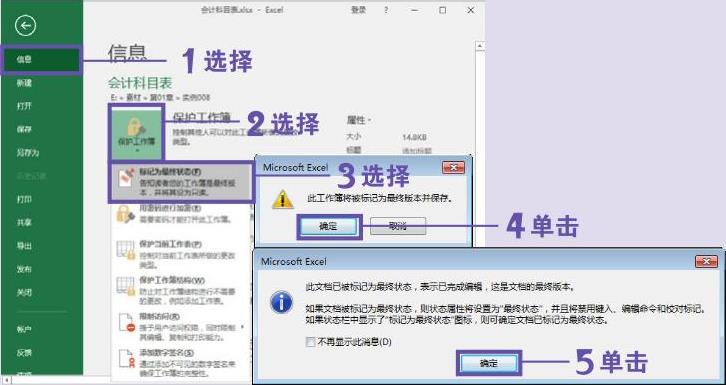Click 登录 in the title bar

[x=358, y=10]
